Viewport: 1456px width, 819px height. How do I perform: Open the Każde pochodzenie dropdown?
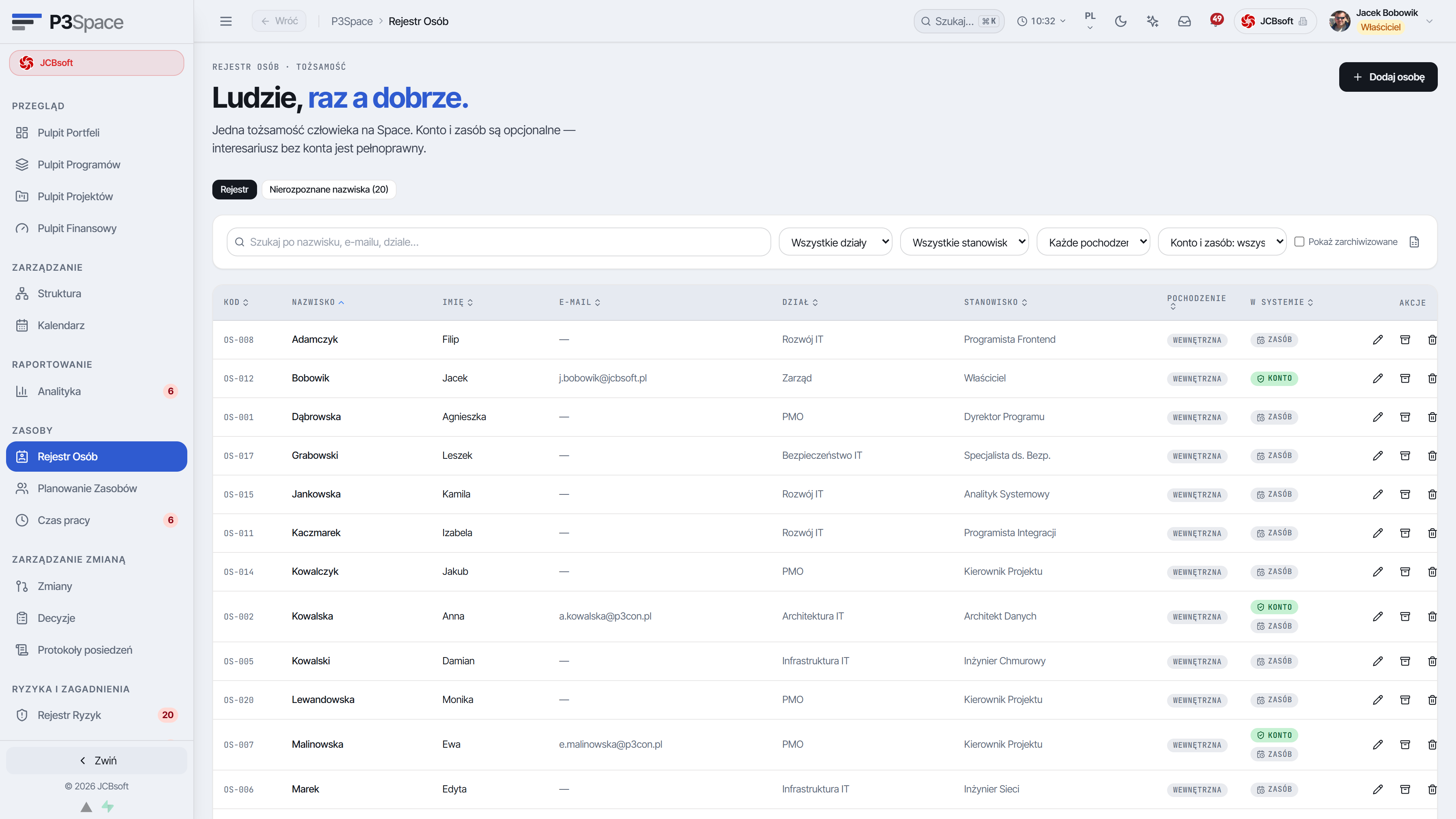pos(1092,242)
